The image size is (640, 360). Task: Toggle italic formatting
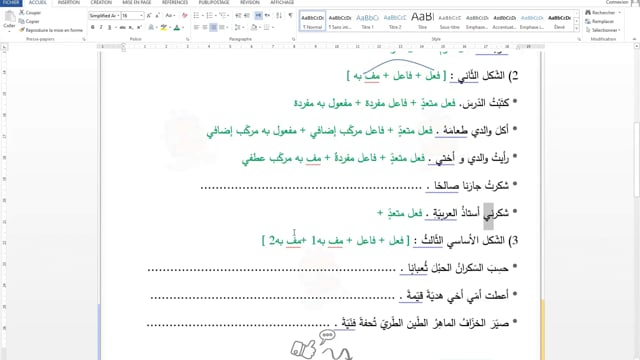click(101, 27)
